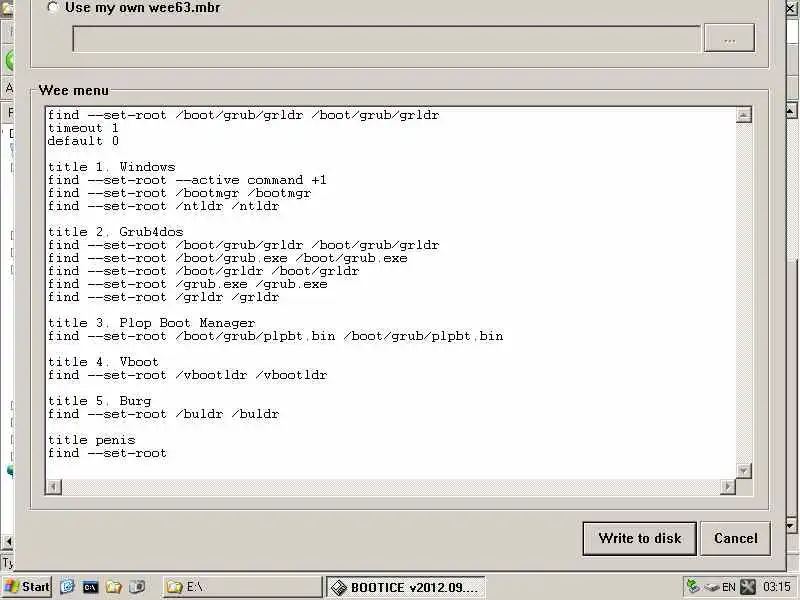Click the crossed-tools tray icon
Image resolution: width=800 pixels, height=600 pixels.
pos(747,587)
